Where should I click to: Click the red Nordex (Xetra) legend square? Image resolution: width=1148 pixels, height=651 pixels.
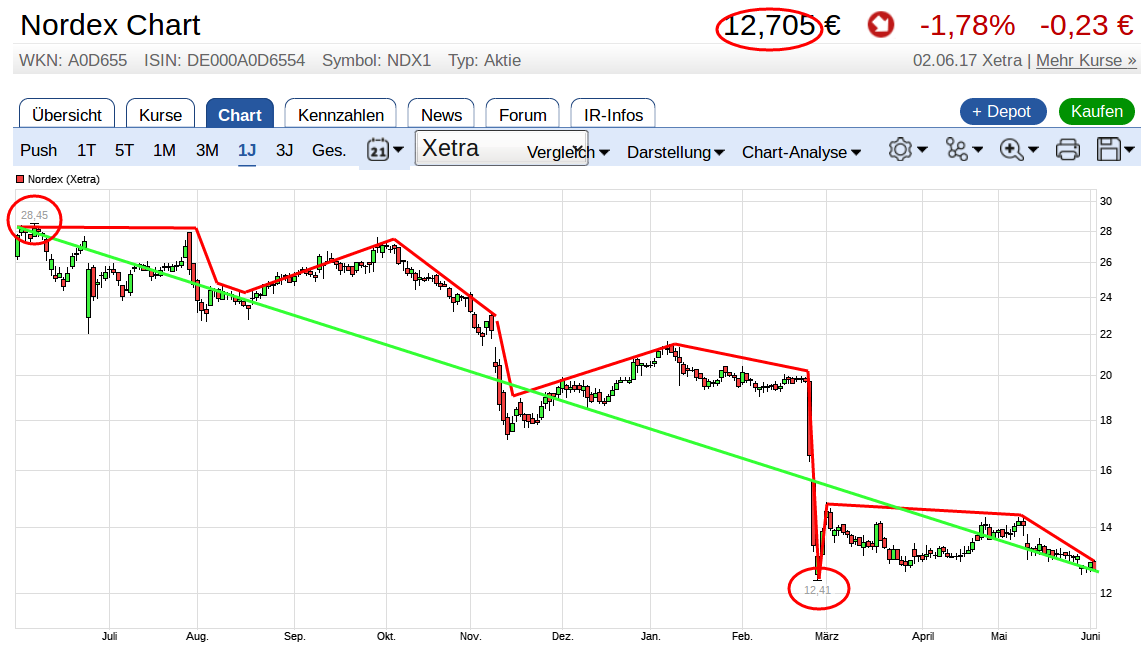click(20, 179)
